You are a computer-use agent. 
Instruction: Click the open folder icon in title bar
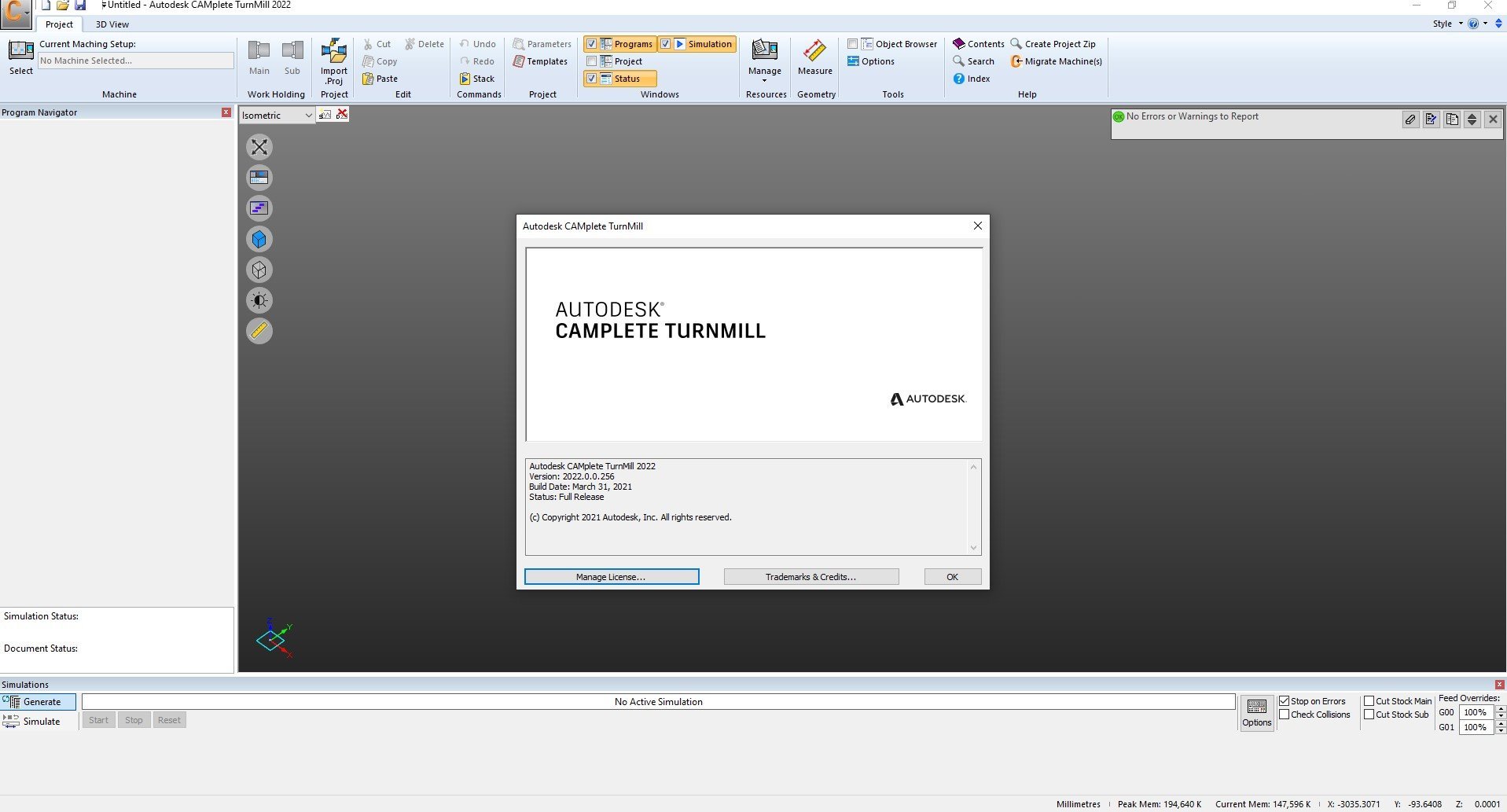click(x=63, y=5)
